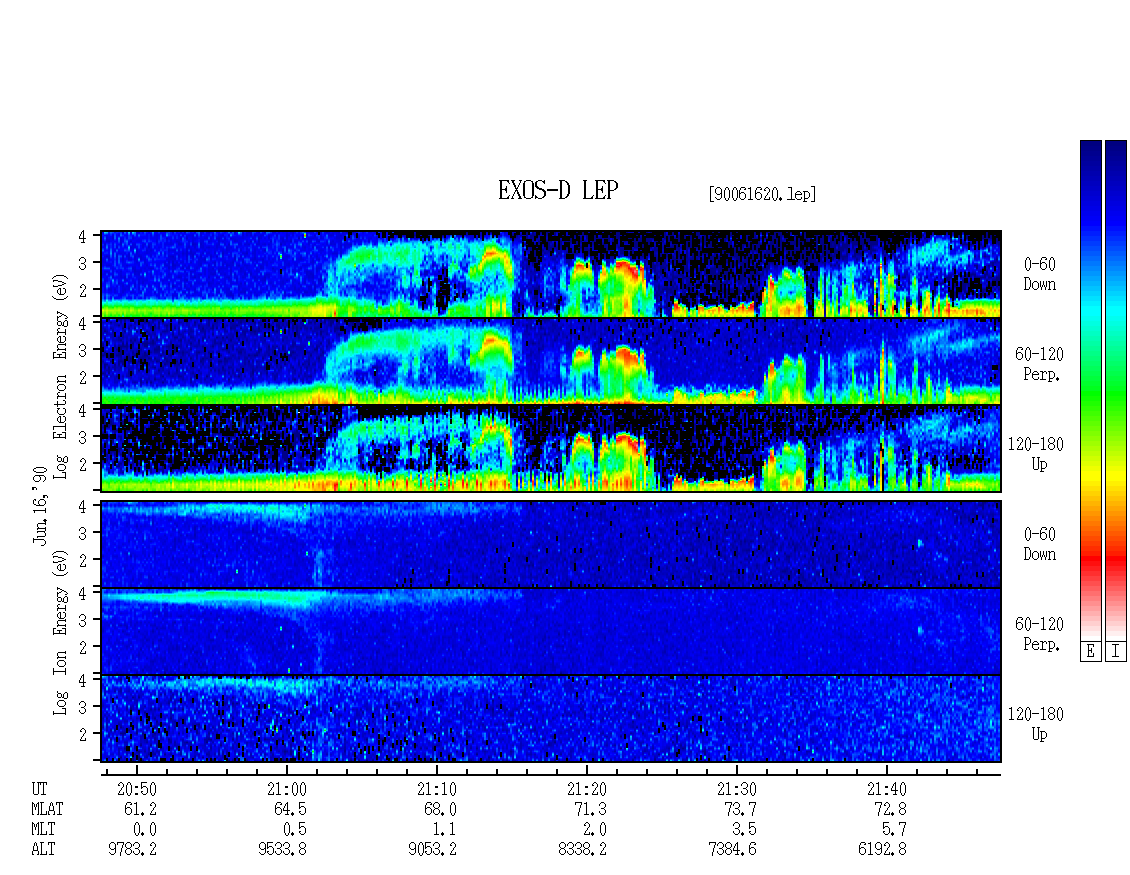The width and height of the screenshot is (1130, 875).
Task: Click ALT value 9053.2
Action: [x=432, y=850]
